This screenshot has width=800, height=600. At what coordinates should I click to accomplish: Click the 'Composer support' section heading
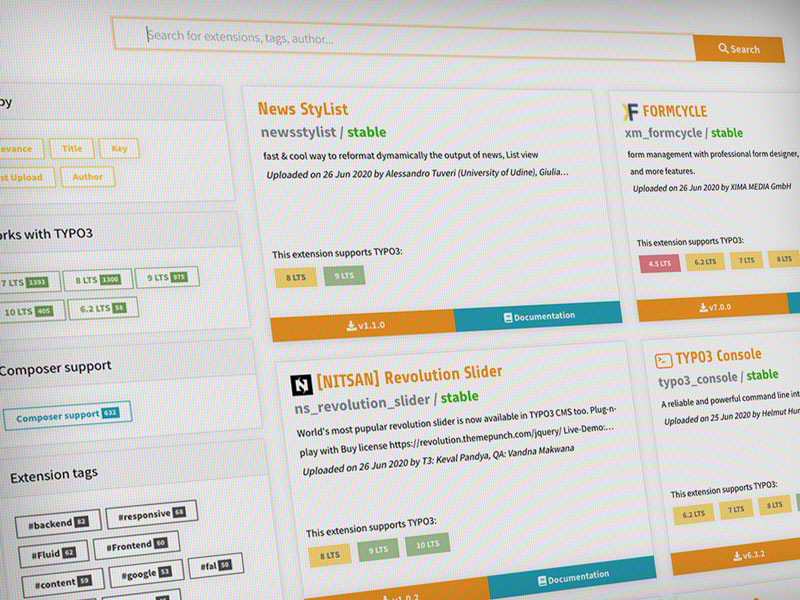(x=55, y=367)
